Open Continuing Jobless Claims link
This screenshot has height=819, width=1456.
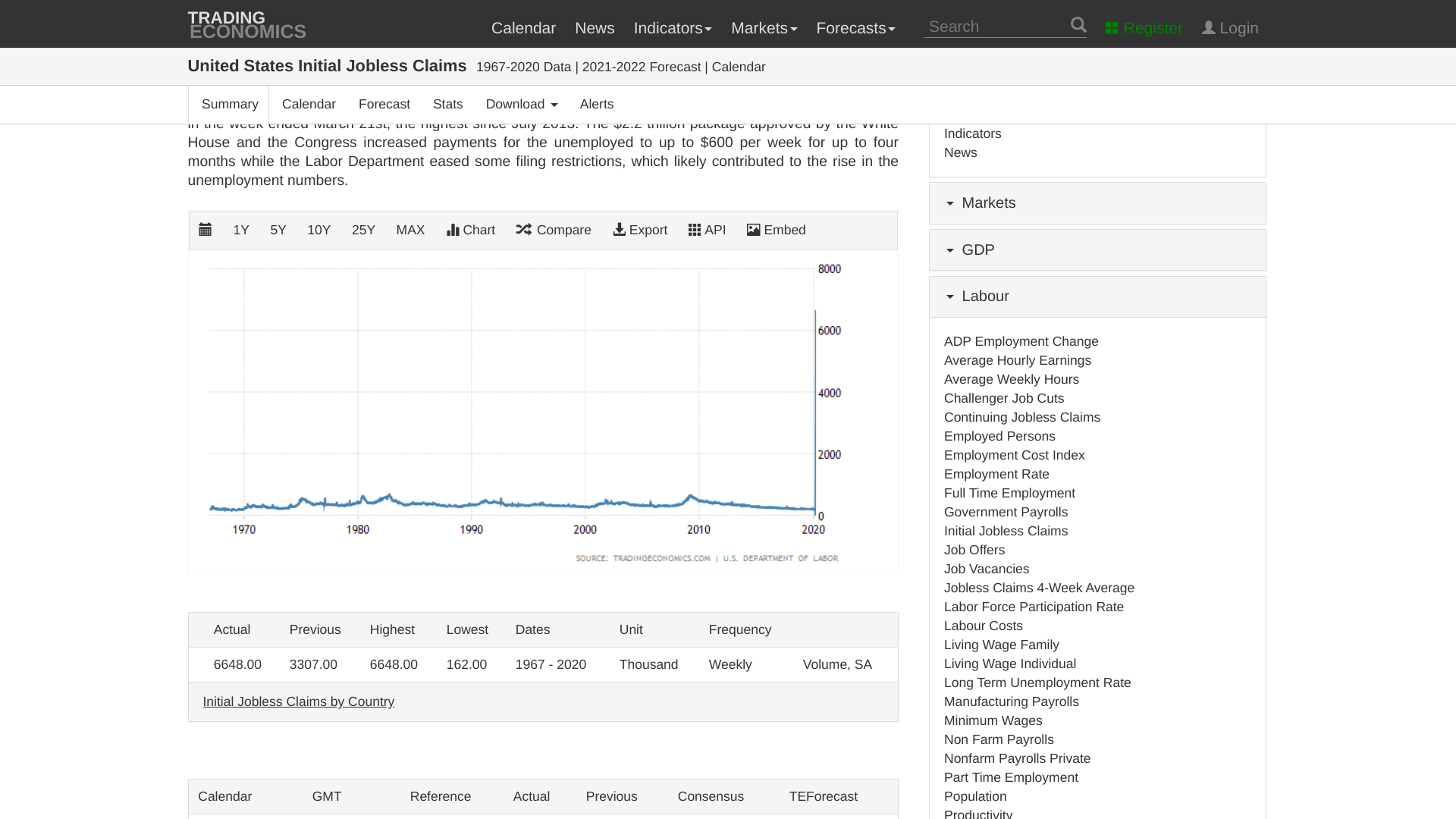(x=1022, y=417)
